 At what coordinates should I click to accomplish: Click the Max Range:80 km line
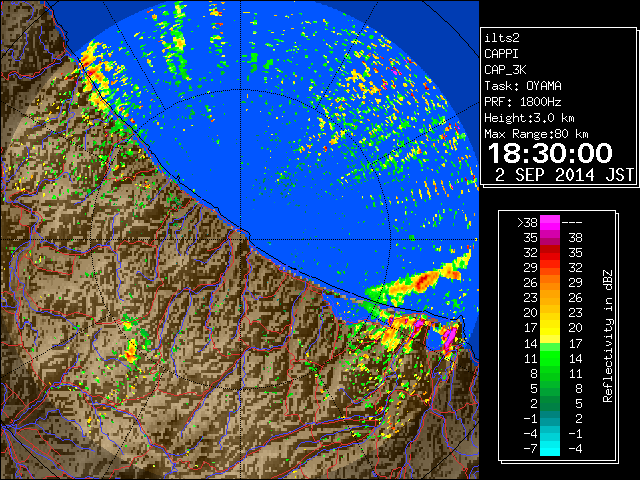click(x=536, y=134)
